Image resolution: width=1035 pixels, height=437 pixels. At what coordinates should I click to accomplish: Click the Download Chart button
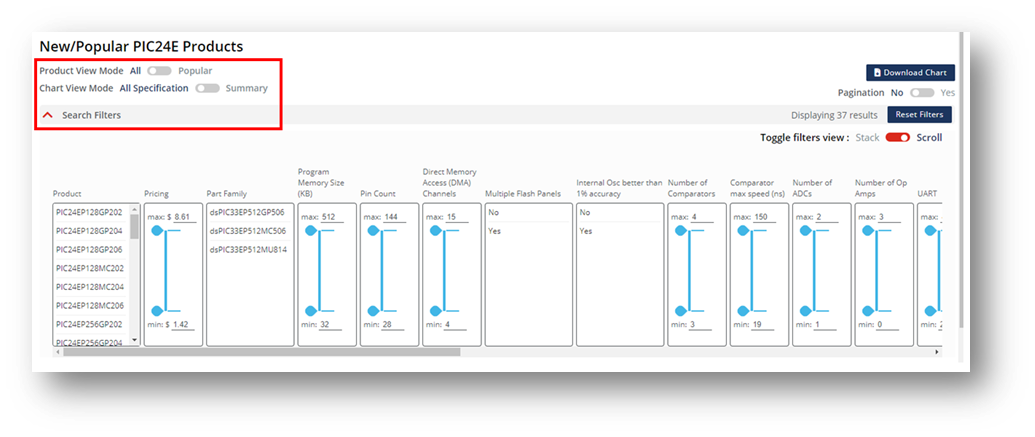tap(910, 73)
